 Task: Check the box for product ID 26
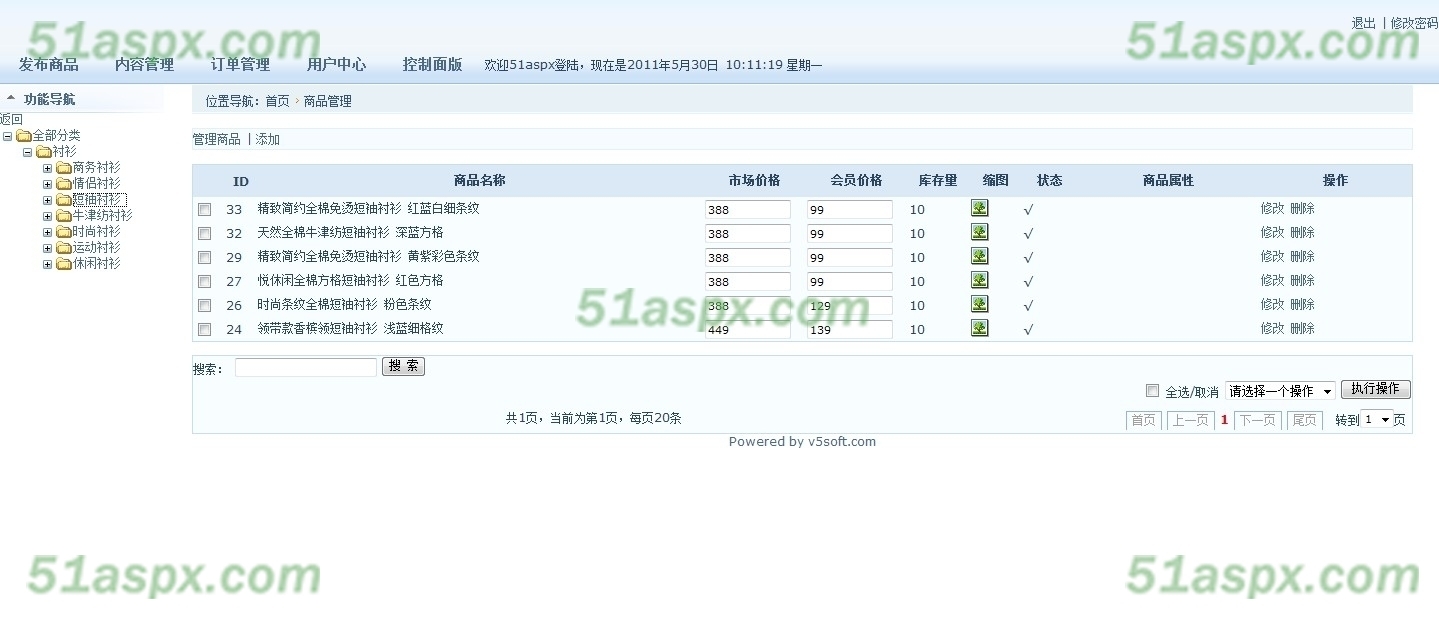tap(204, 306)
